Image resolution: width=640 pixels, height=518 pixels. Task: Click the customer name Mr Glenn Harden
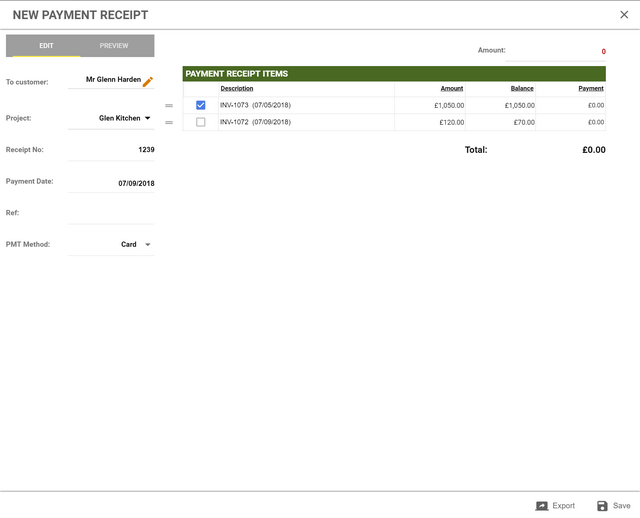click(x=113, y=80)
